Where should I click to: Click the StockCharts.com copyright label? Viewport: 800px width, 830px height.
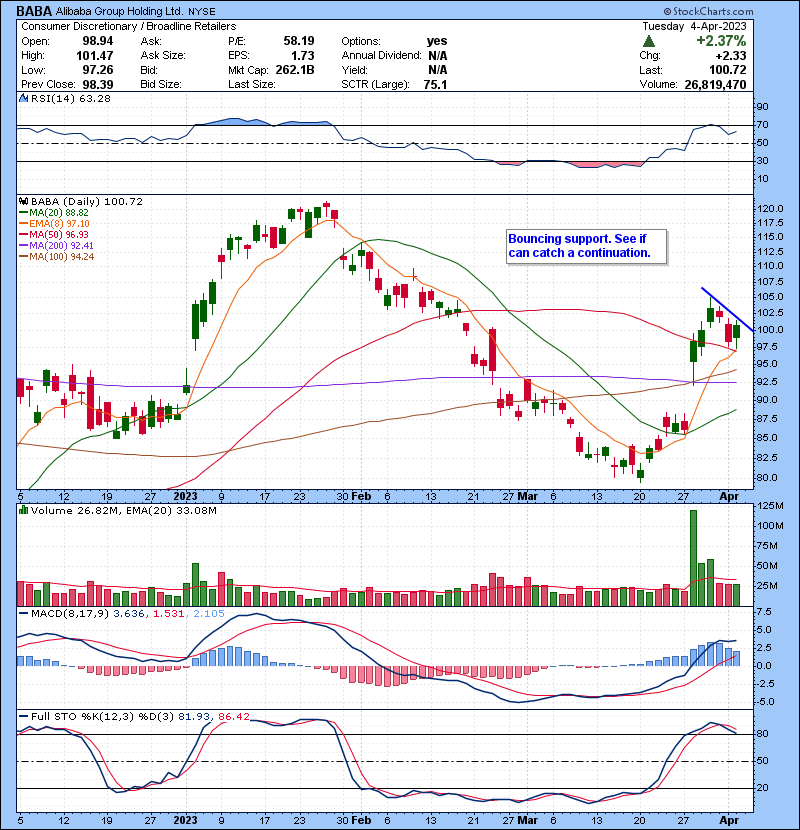708,11
